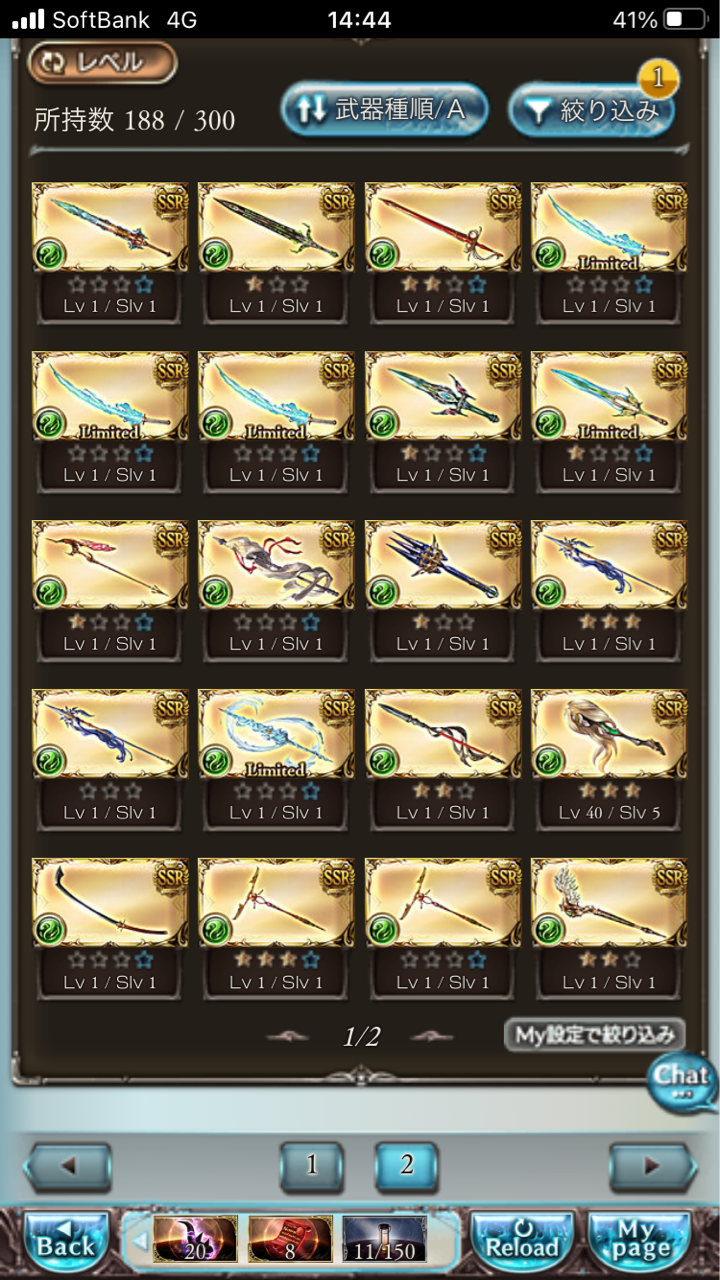Open My page from bottom bar
720x1280 pixels.
pos(641,1241)
